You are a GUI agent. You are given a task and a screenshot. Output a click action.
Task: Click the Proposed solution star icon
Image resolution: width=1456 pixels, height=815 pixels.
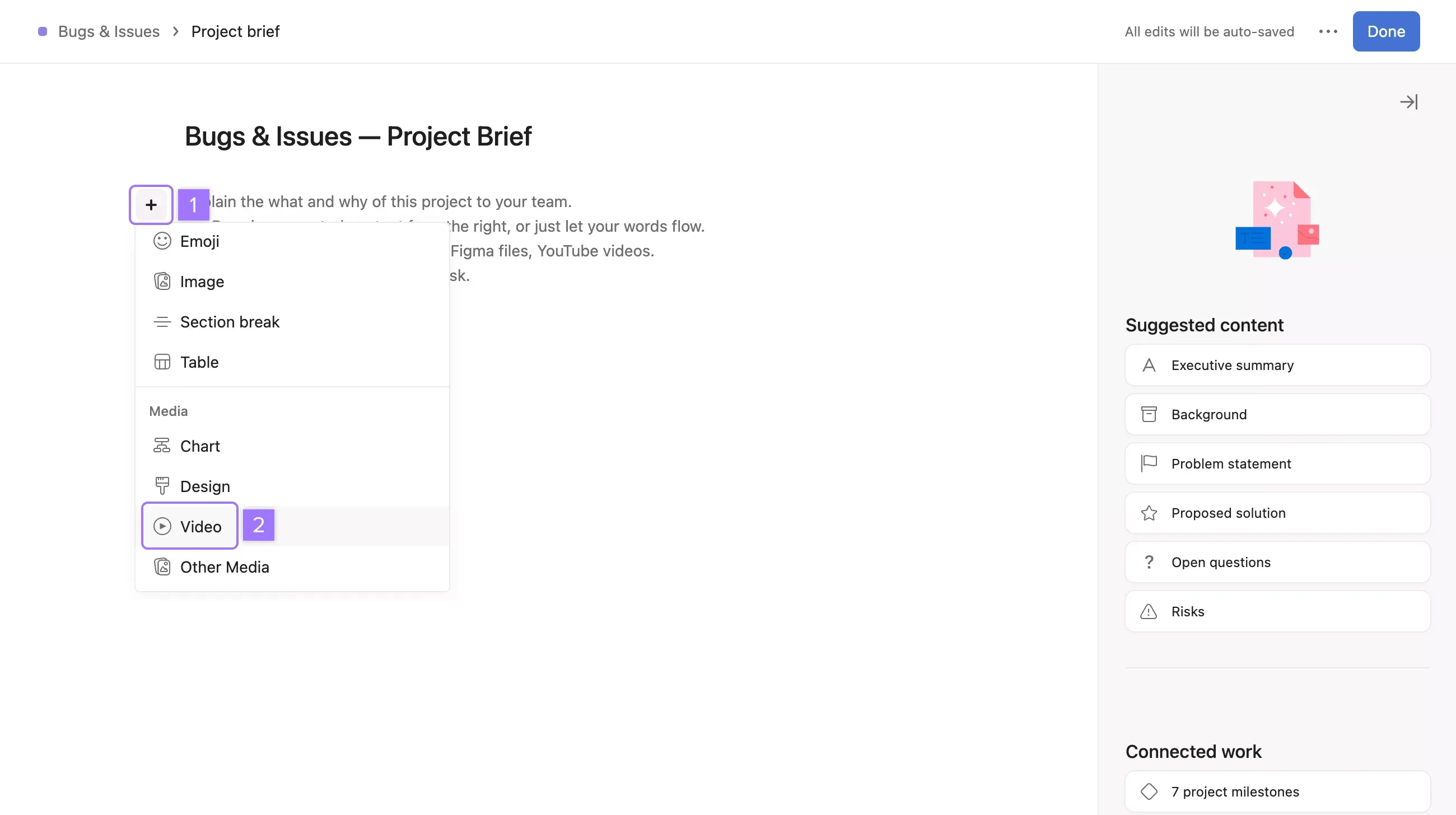pyautogui.click(x=1149, y=513)
